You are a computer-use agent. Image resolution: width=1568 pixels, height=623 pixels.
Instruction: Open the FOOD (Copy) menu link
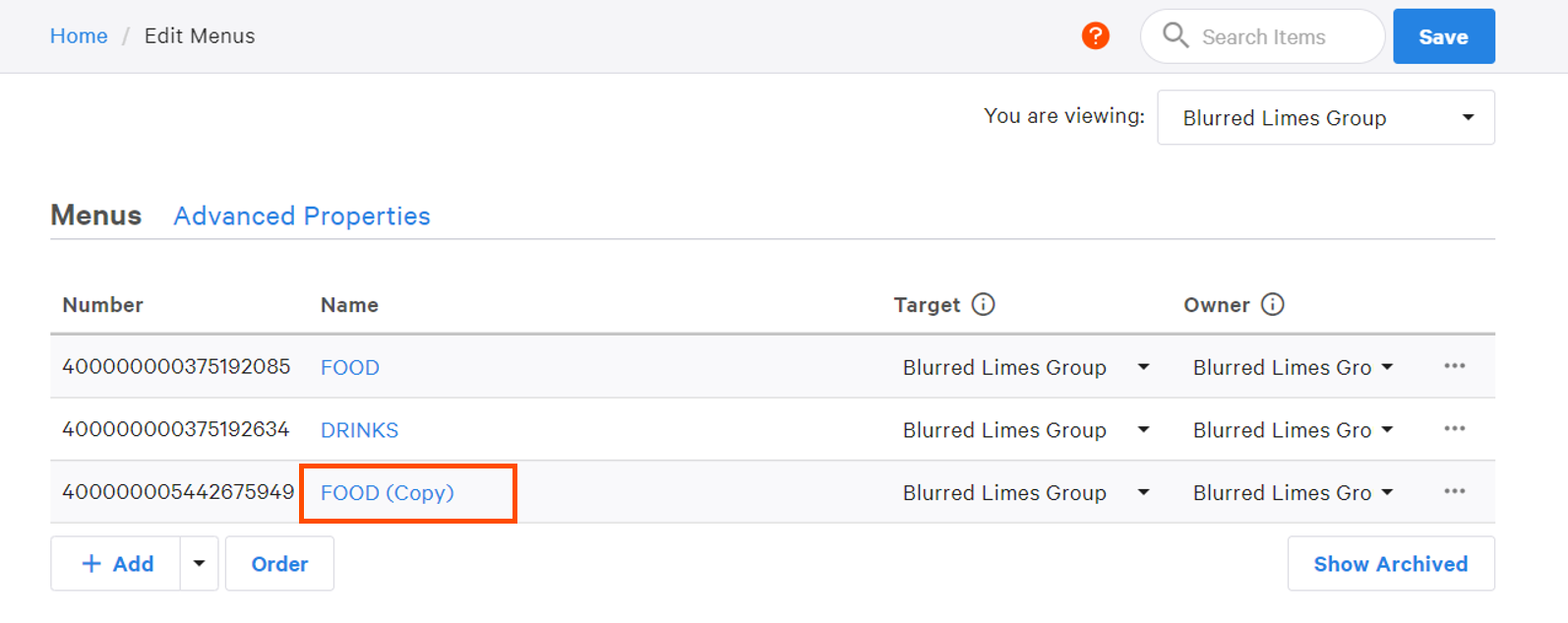click(x=387, y=493)
